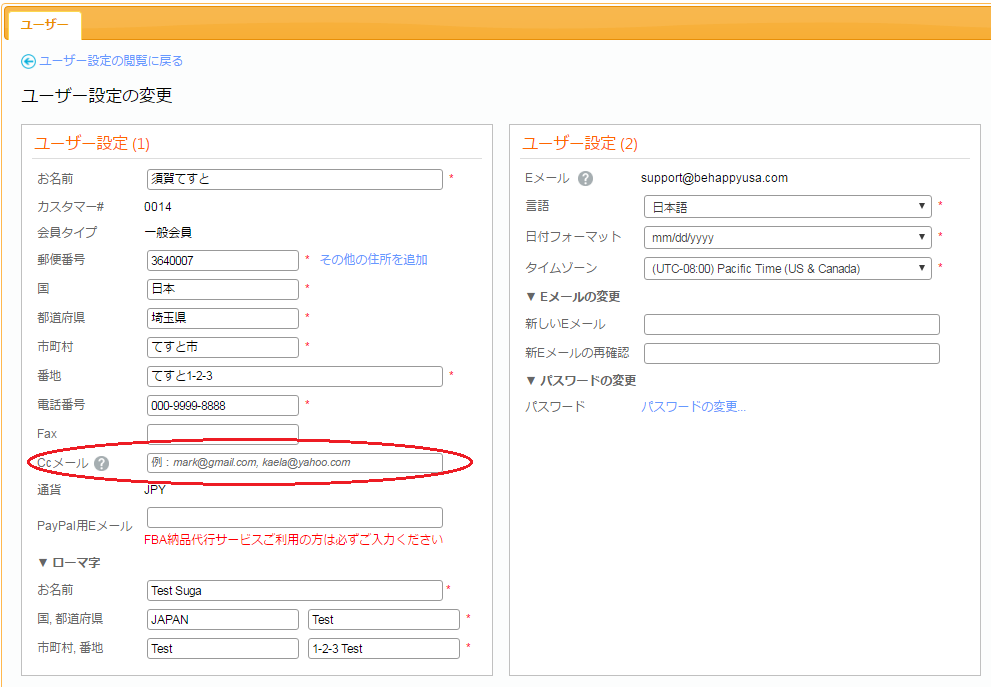
Task: Click the ユーザー設定の閲覧に戻る link
Action: tap(110, 61)
